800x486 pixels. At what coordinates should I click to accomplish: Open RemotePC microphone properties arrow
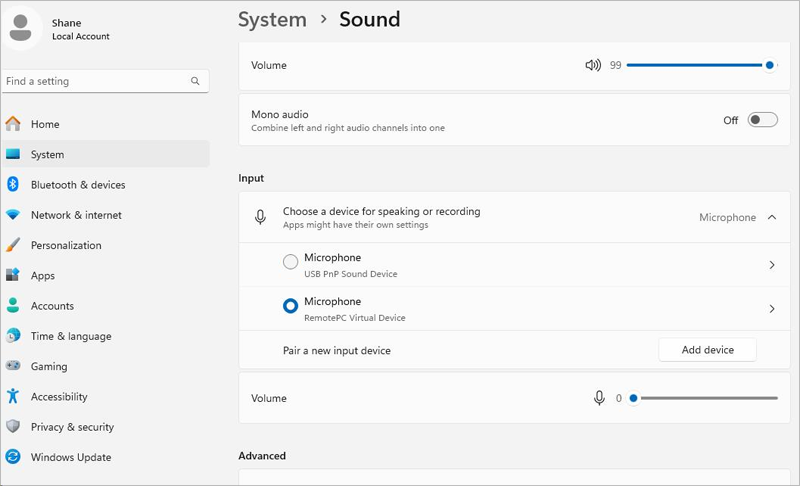(x=771, y=309)
